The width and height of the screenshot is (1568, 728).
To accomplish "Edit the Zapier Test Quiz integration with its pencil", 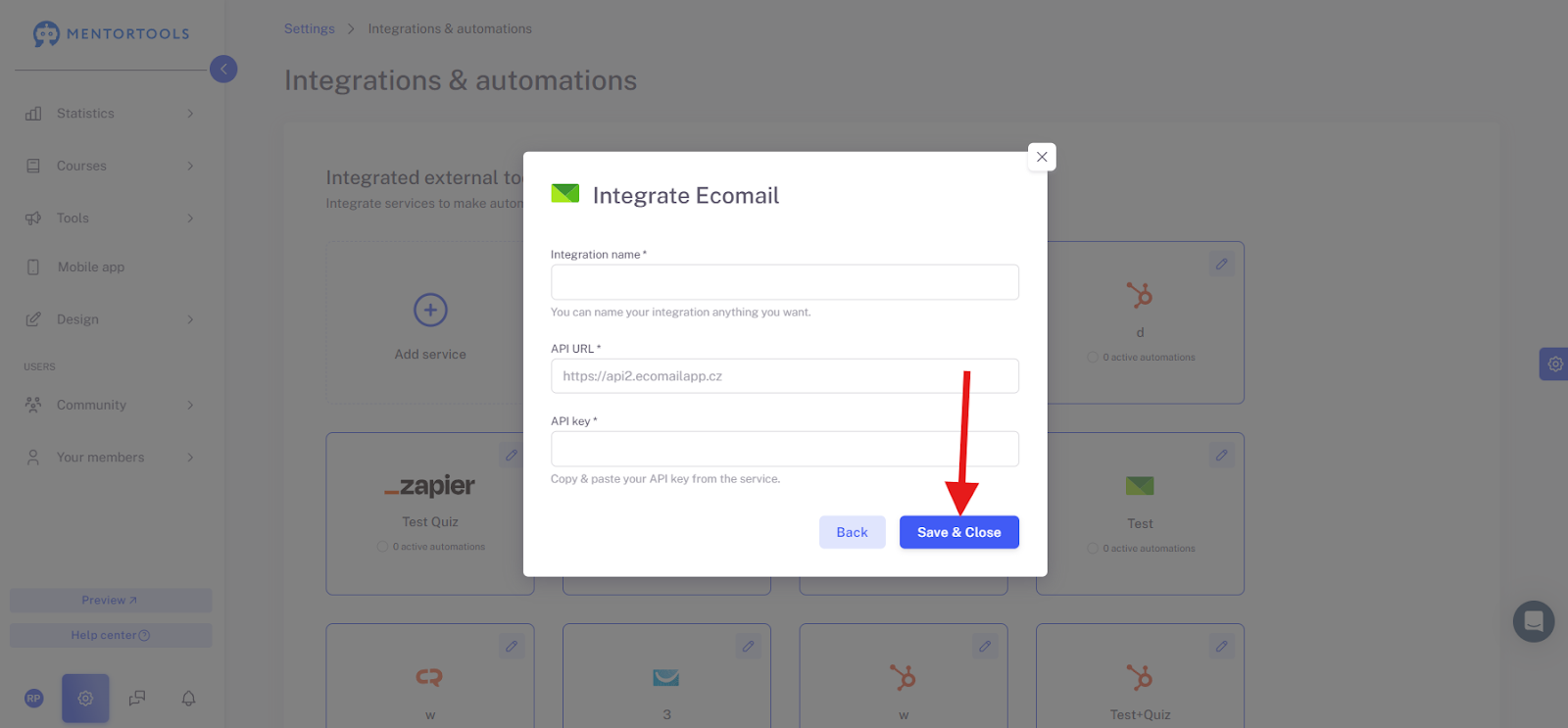I will pos(511,455).
